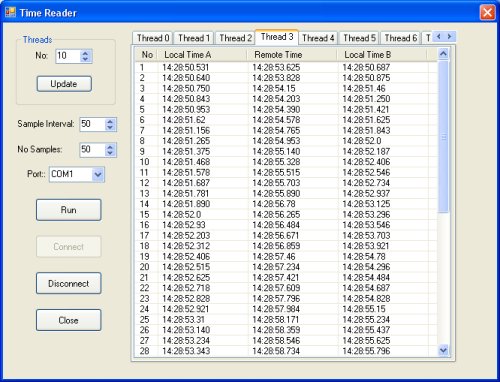
Task: Switch to the Thread 0 tab
Action: coord(153,38)
